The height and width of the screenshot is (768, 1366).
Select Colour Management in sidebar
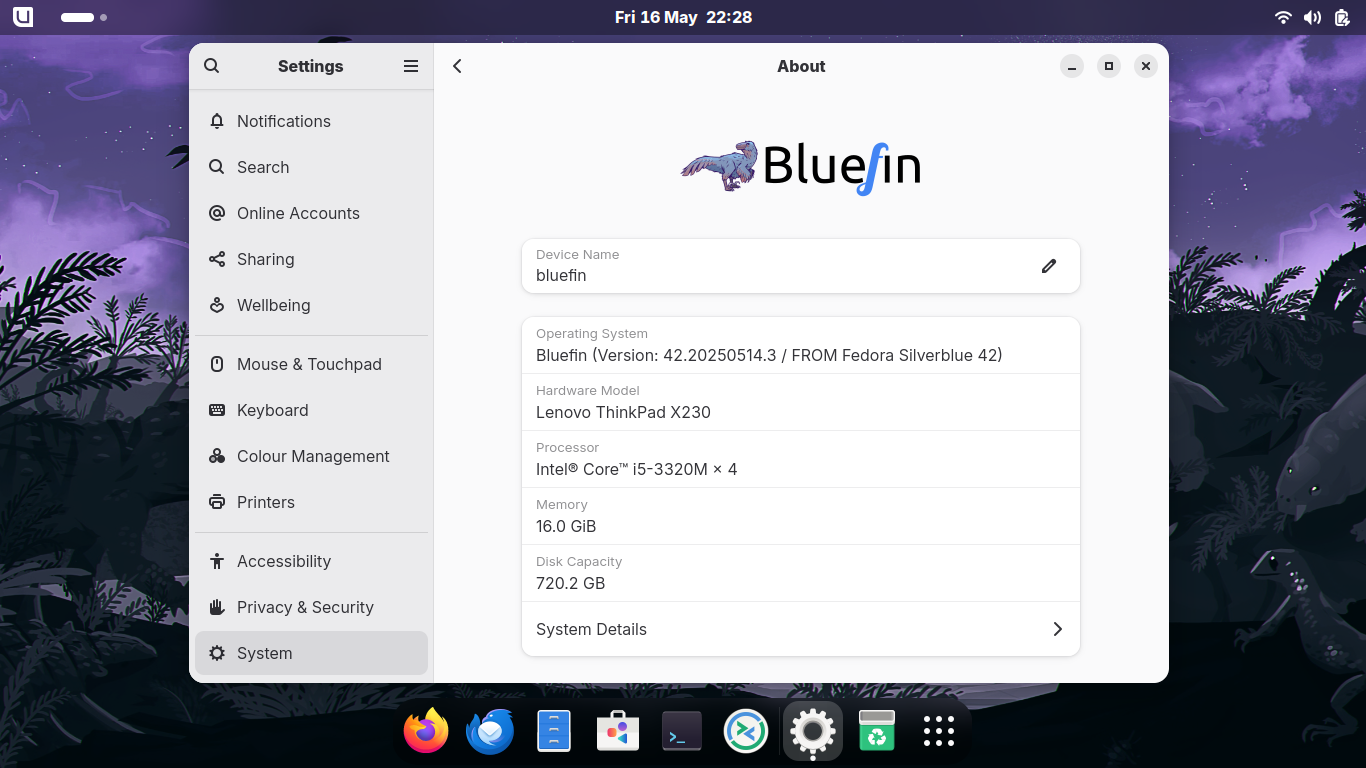click(311, 456)
